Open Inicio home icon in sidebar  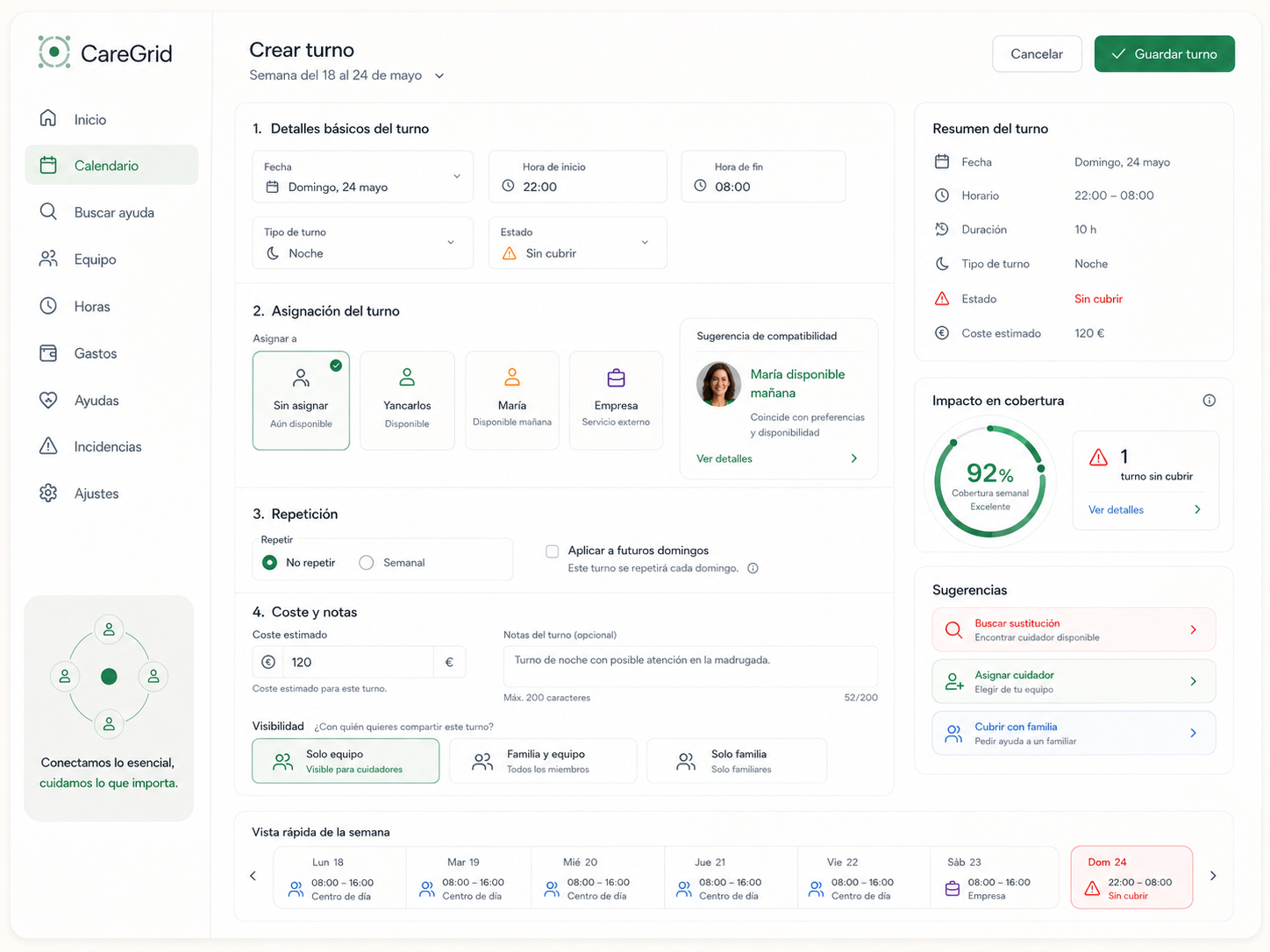pyautogui.click(x=48, y=118)
